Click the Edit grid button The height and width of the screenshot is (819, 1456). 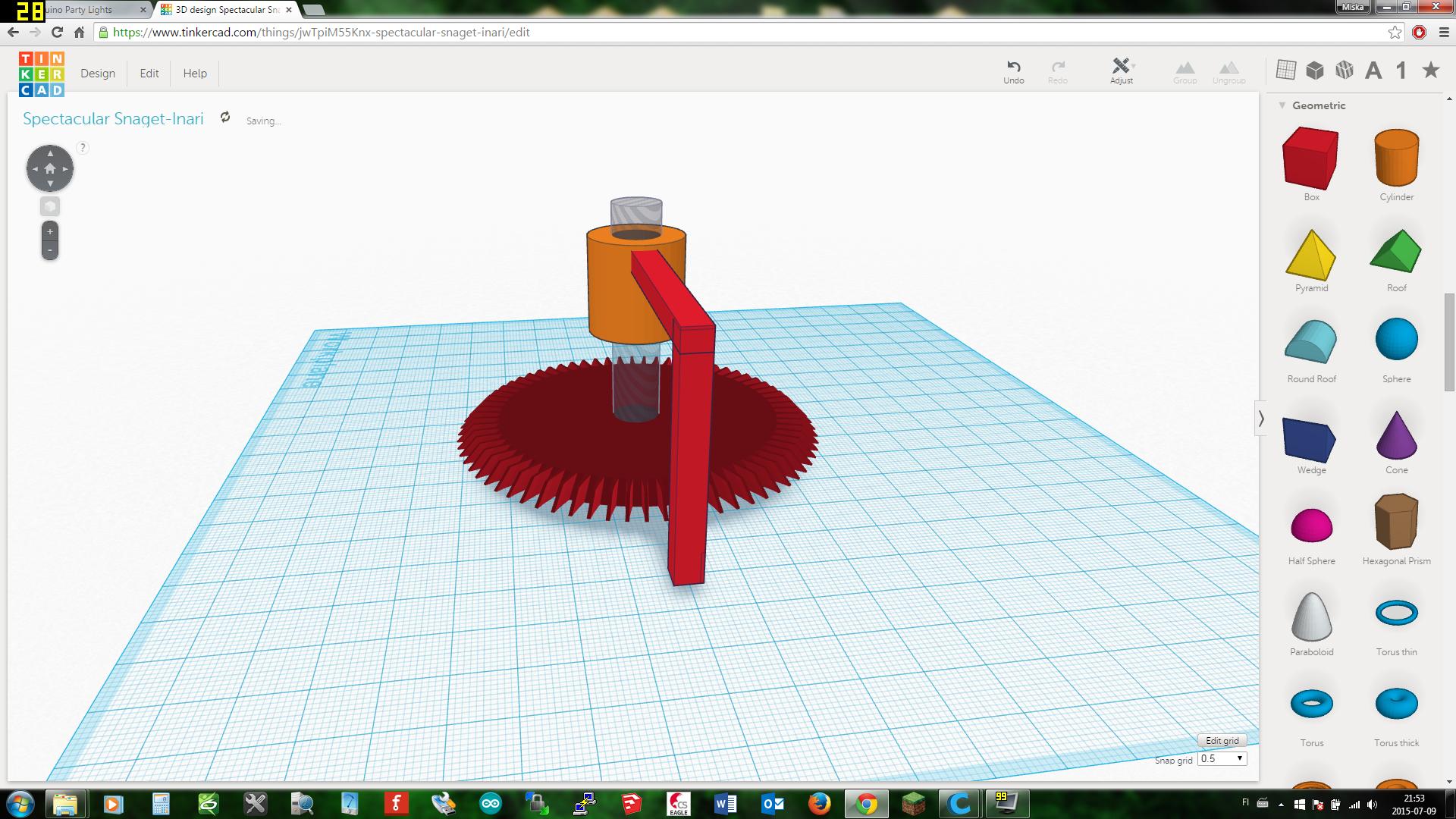point(1222,741)
